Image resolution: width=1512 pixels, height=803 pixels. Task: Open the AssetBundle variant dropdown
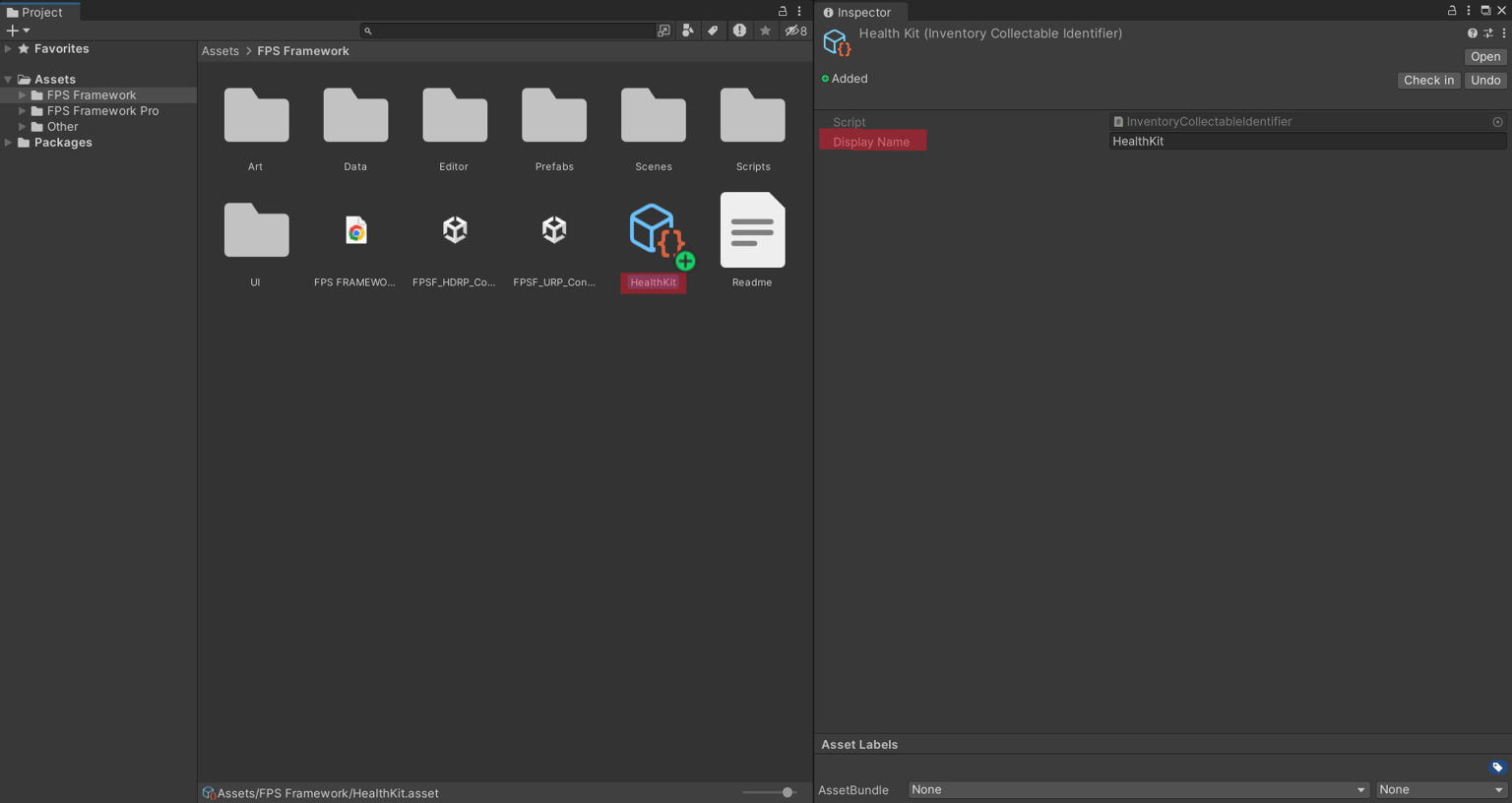click(x=1441, y=790)
